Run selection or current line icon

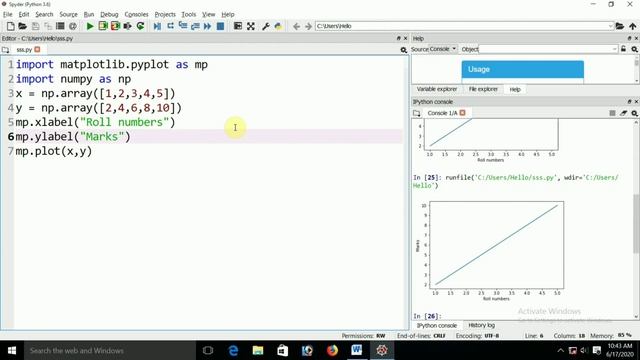tap(127, 26)
